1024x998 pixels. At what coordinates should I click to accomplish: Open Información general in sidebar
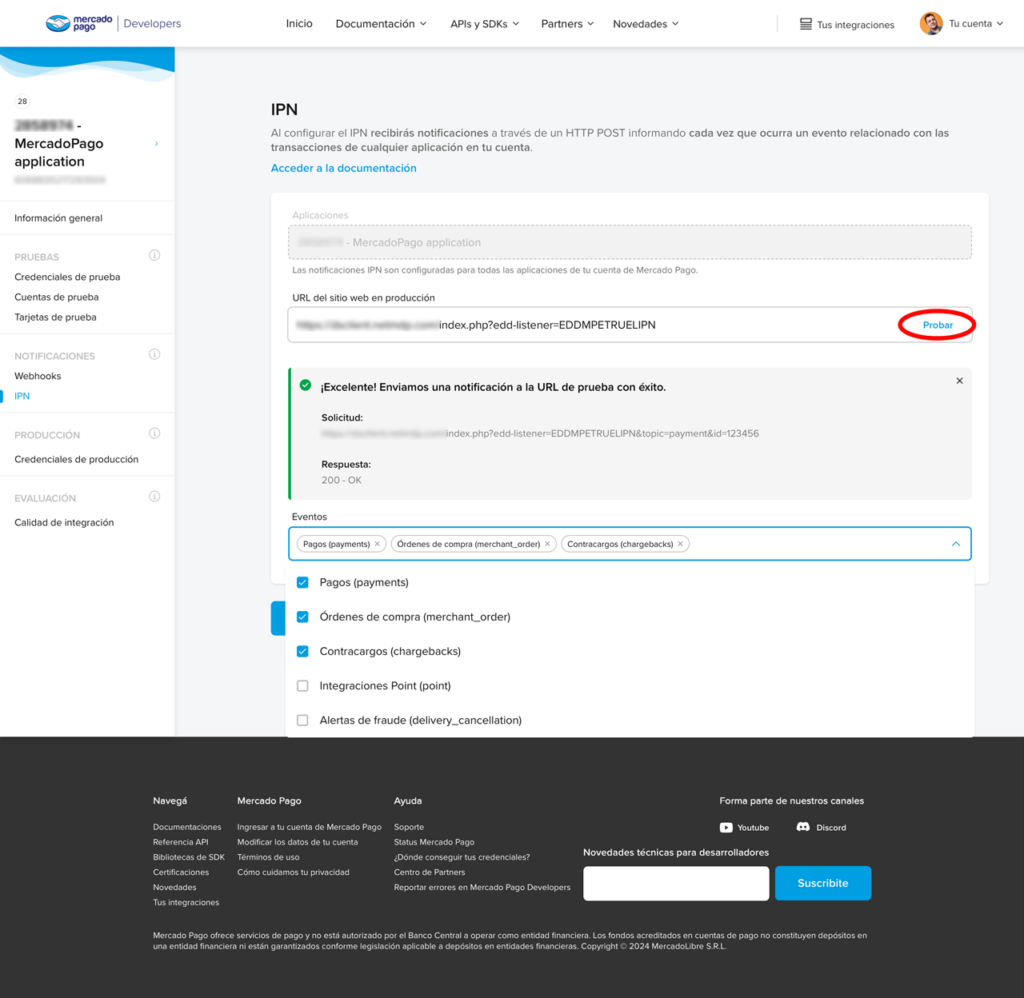(58, 218)
